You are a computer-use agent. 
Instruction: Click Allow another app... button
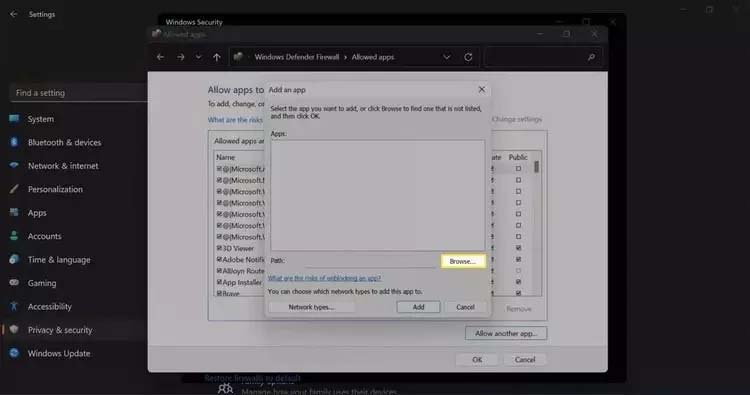pyautogui.click(x=506, y=333)
